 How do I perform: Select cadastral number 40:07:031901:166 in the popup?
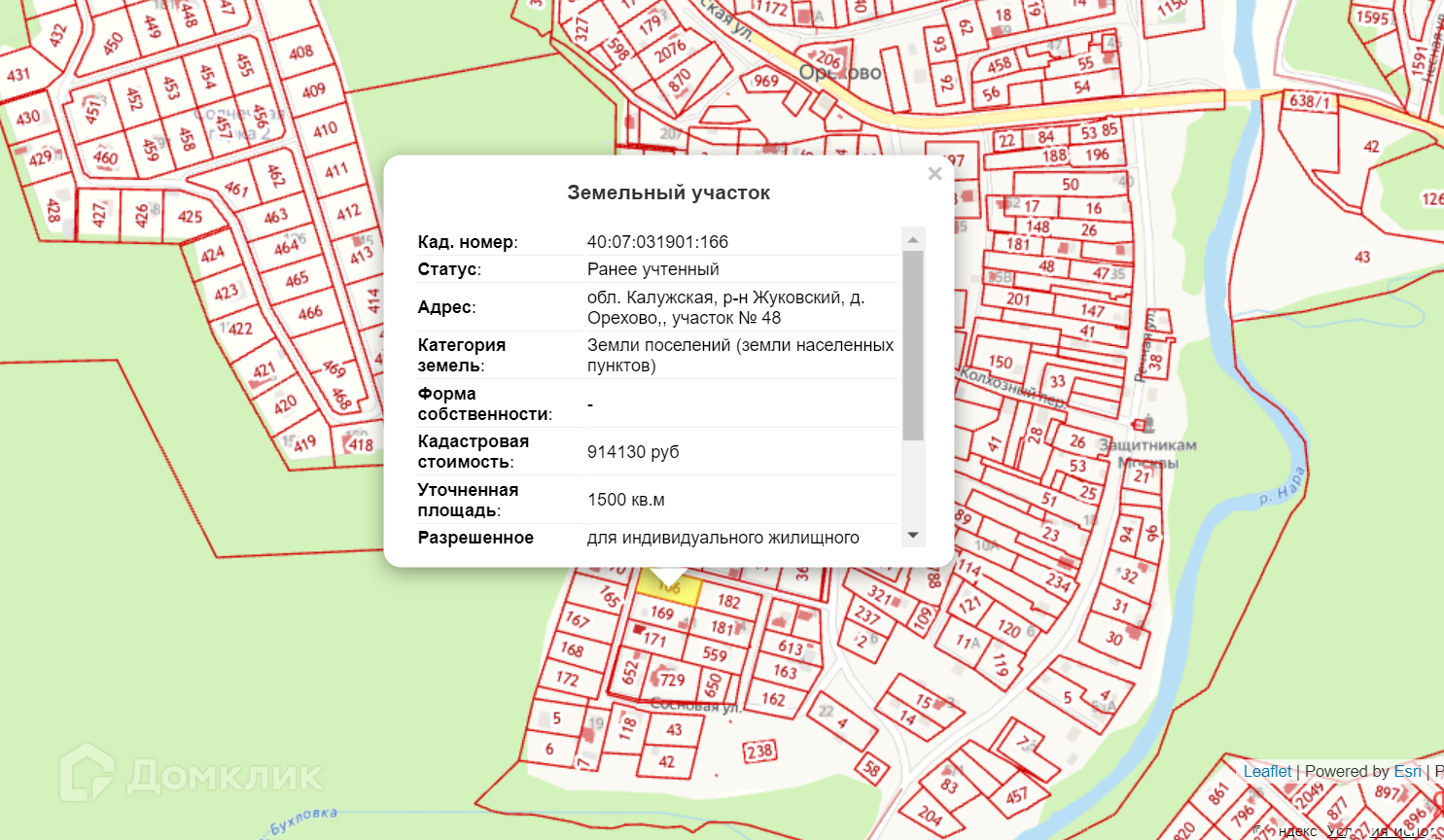tap(657, 242)
